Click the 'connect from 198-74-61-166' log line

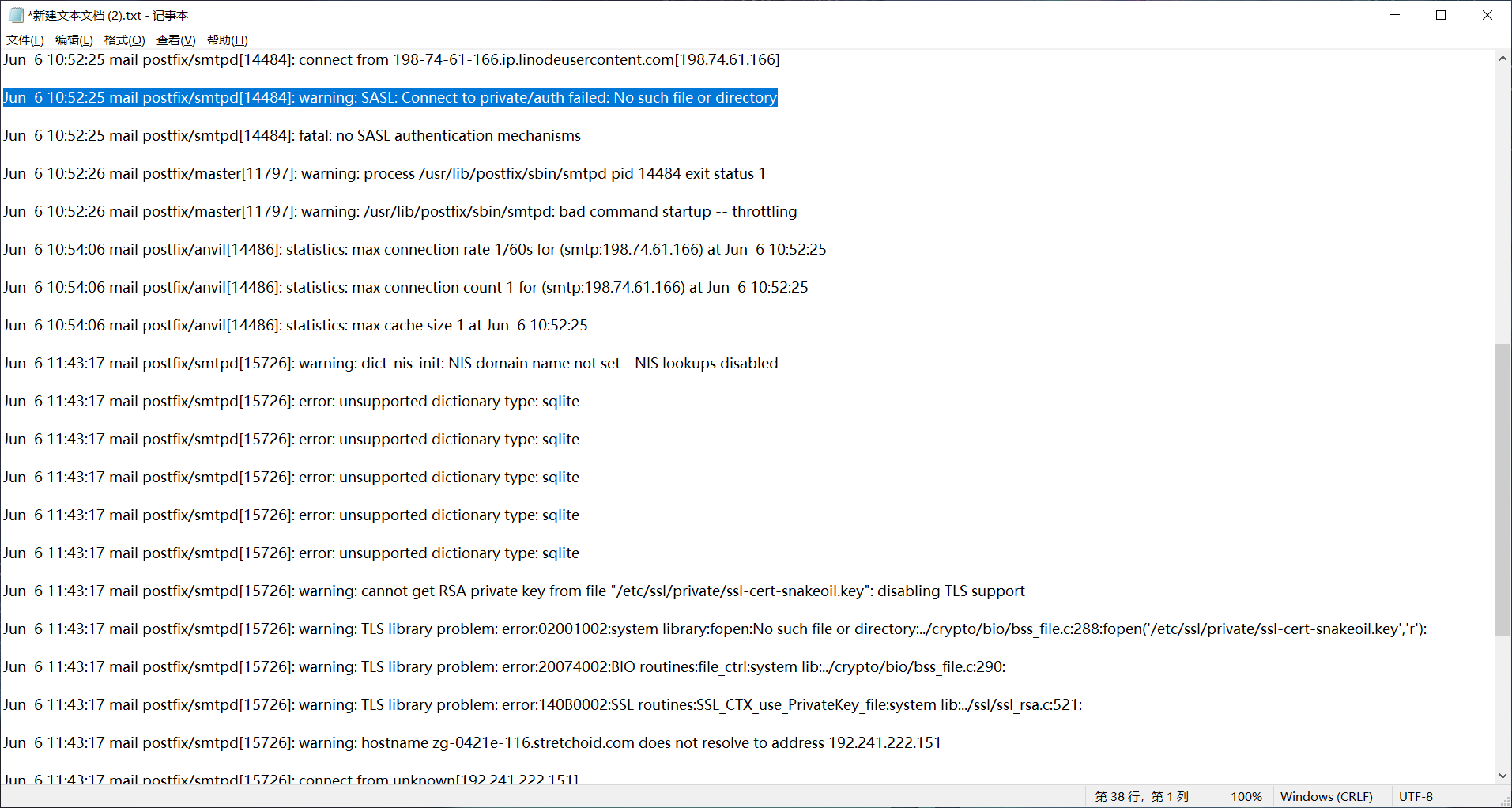(391, 59)
